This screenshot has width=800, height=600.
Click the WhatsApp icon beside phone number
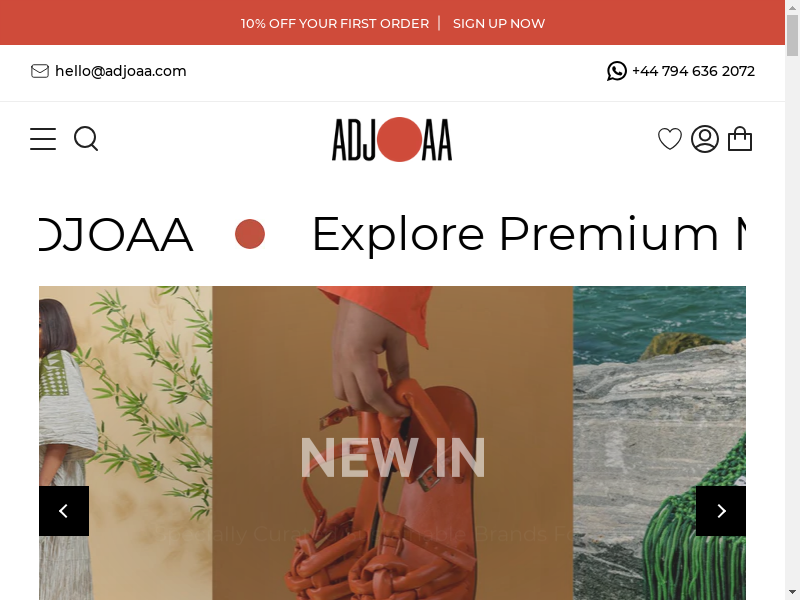coord(616,71)
